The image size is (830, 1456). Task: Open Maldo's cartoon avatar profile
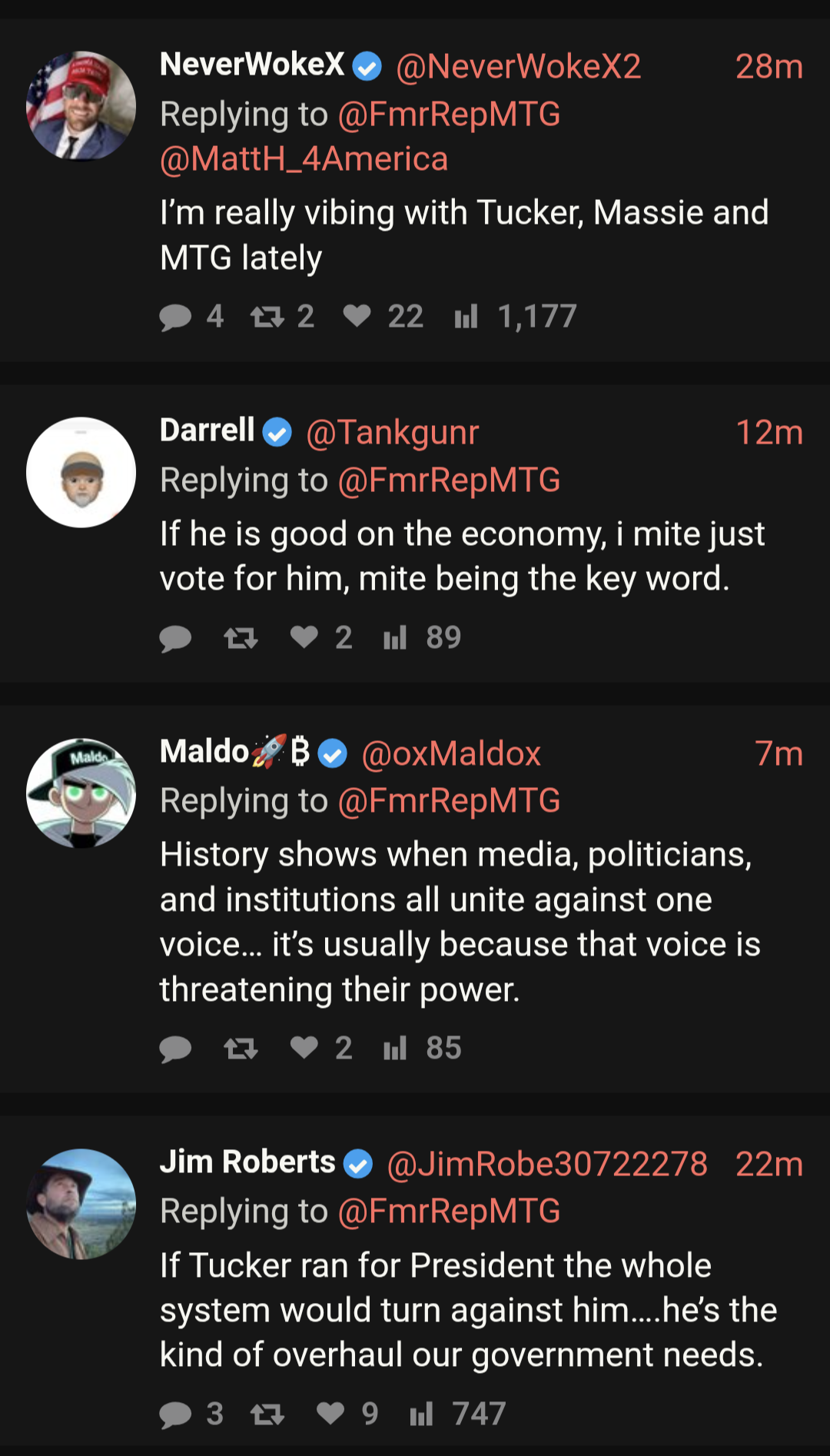click(81, 793)
